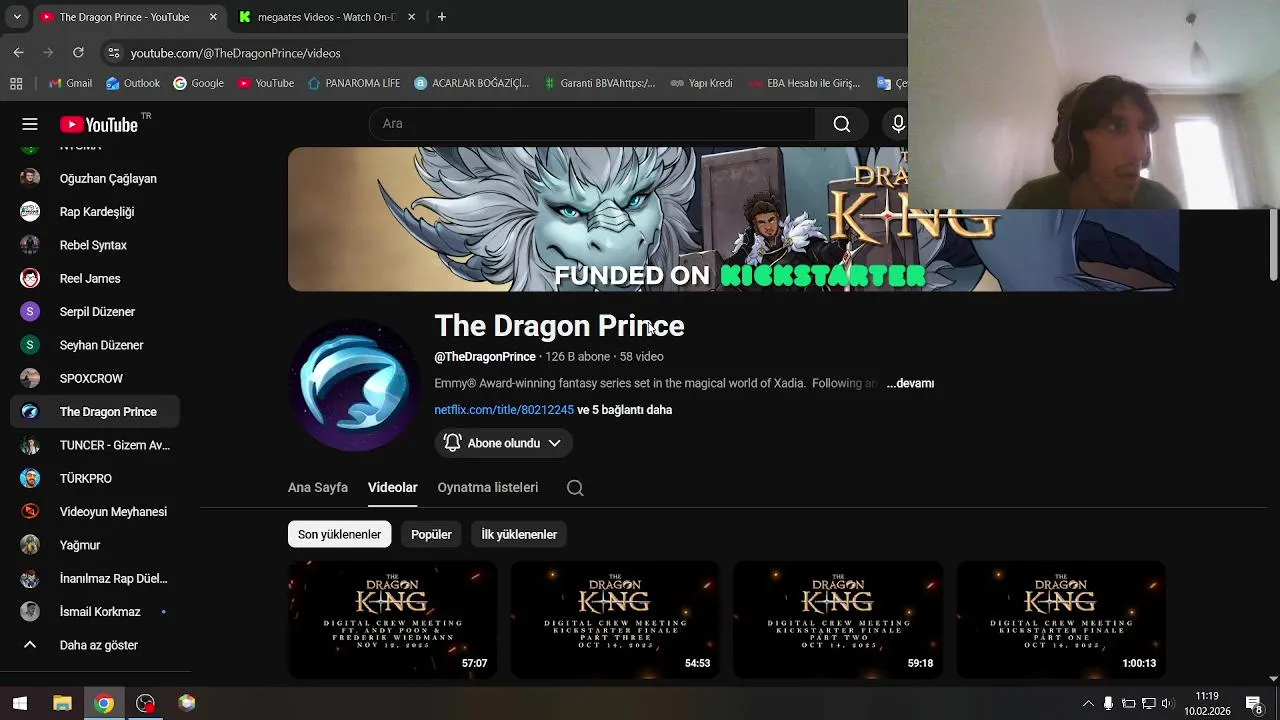The height and width of the screenshot is (720, 1280).
Task: Open Rebel Syntax subscription
Action: coord(96,245)
